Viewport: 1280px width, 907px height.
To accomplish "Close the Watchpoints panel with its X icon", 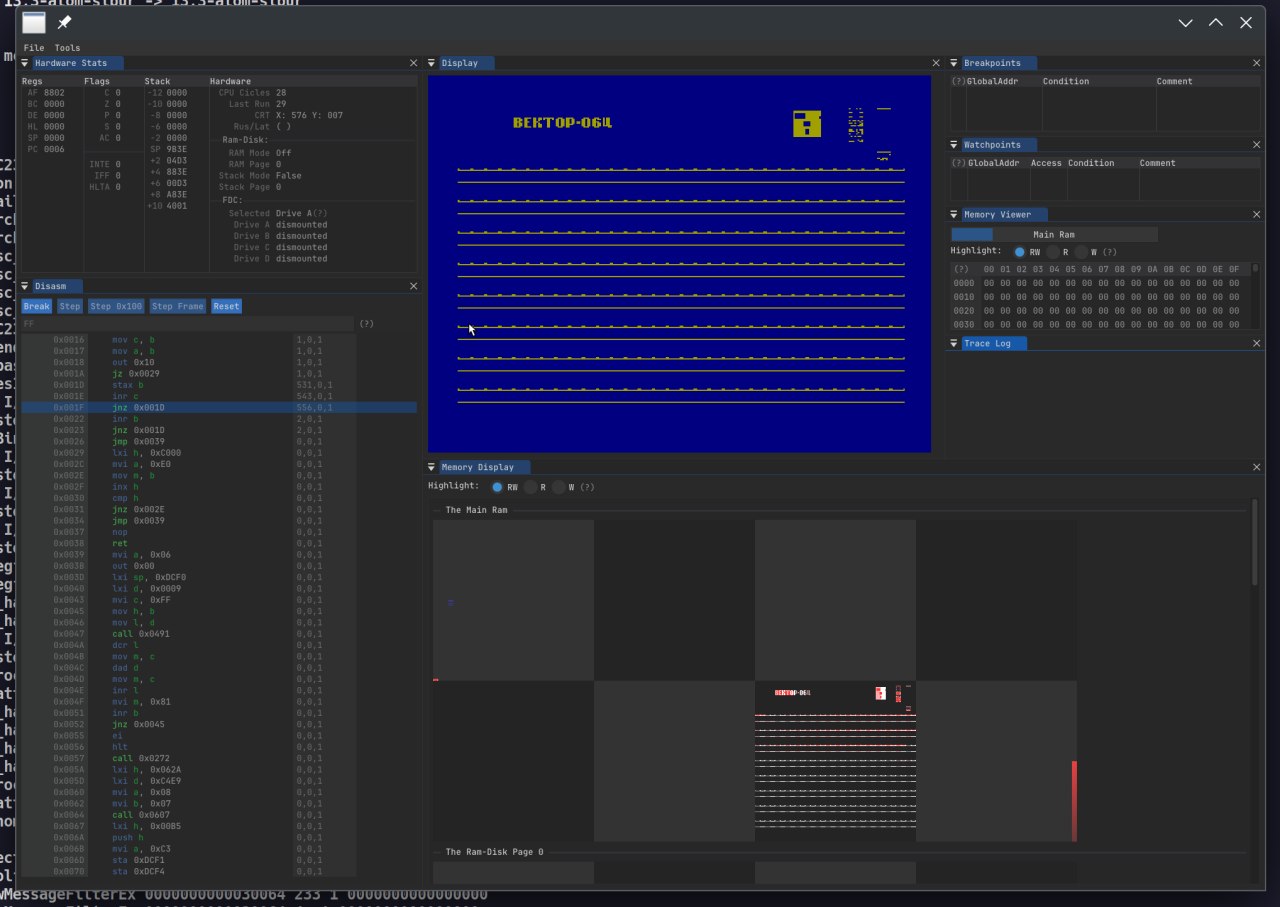I will (x=1257, y=145).
